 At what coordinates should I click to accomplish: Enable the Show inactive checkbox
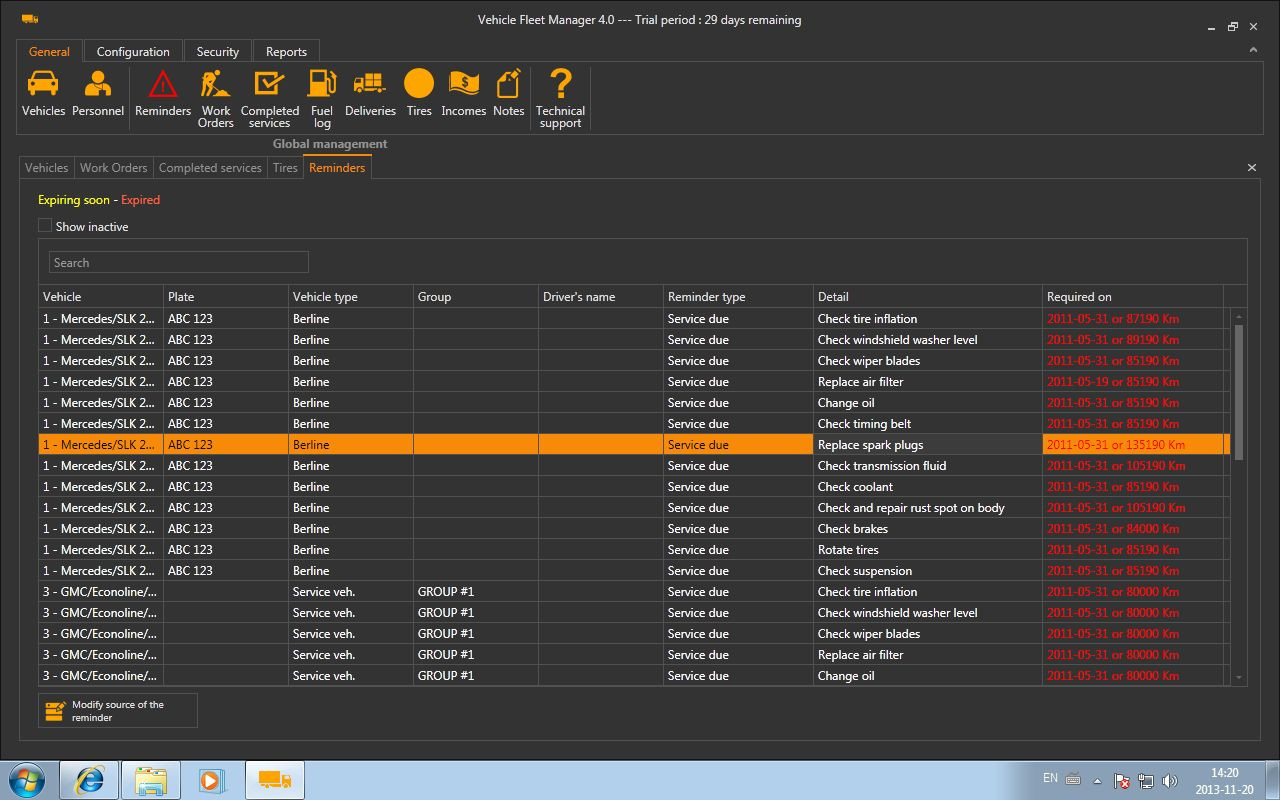pyautogui.click(x=45, y=226)
